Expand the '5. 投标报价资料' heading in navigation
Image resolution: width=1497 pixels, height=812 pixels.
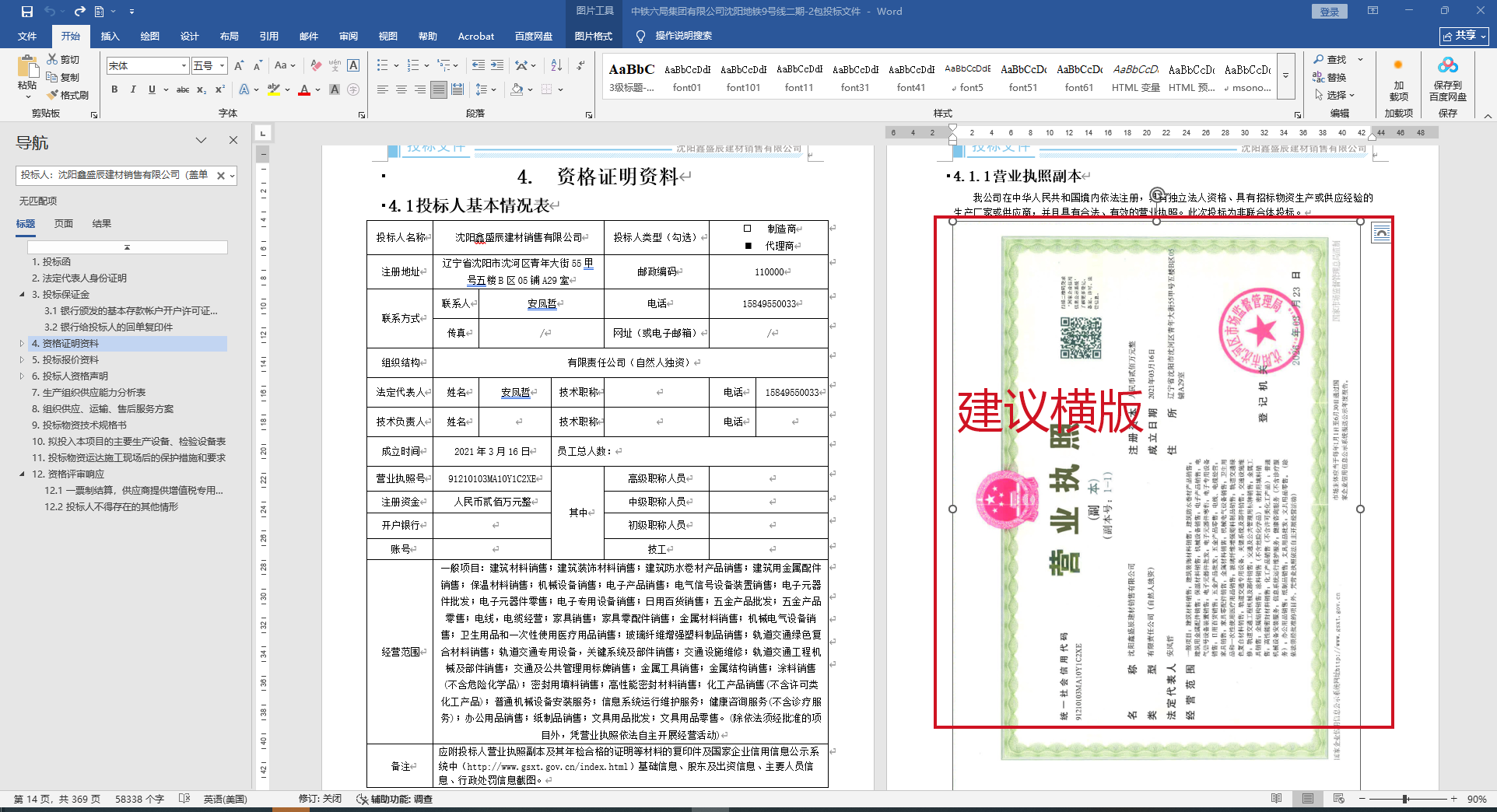tap(22, 360)
